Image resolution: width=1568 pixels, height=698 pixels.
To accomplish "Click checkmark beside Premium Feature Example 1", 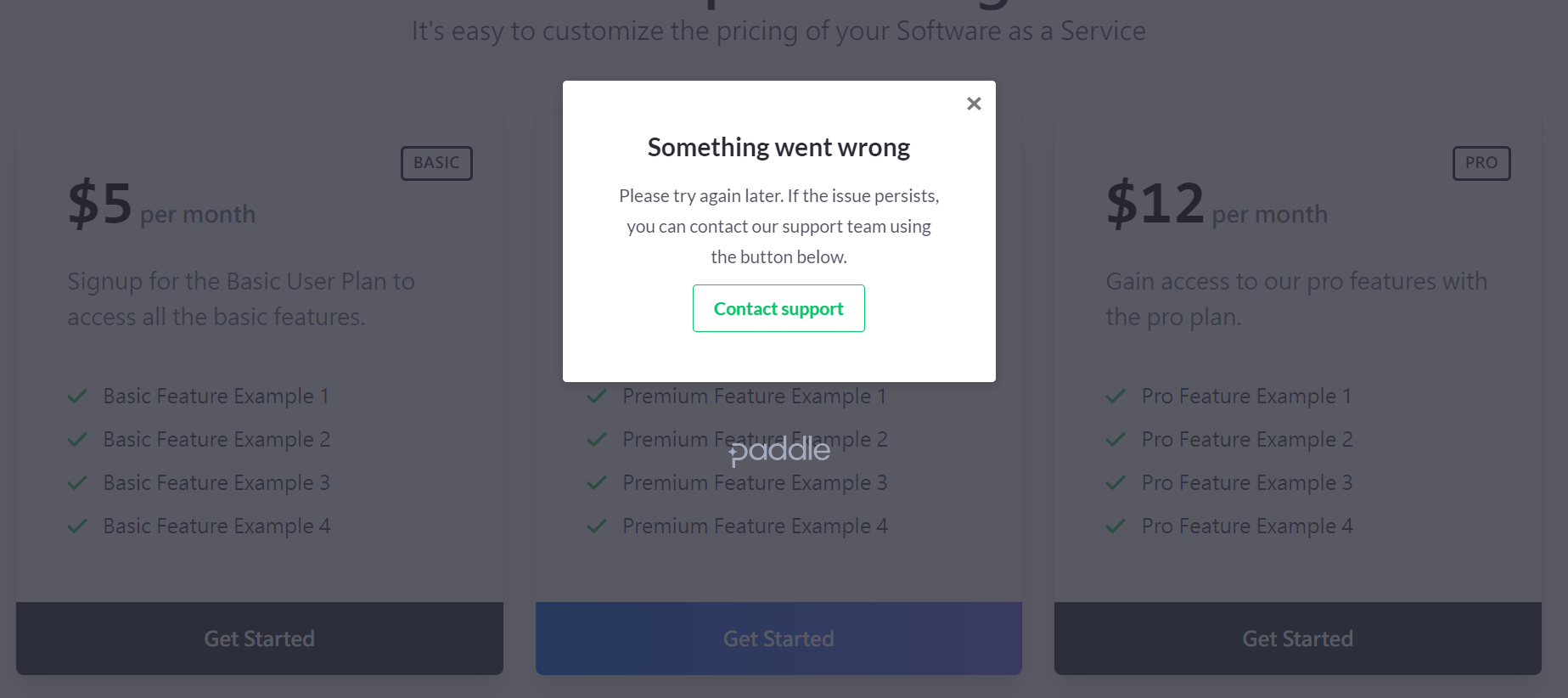I will coord(597,397).
